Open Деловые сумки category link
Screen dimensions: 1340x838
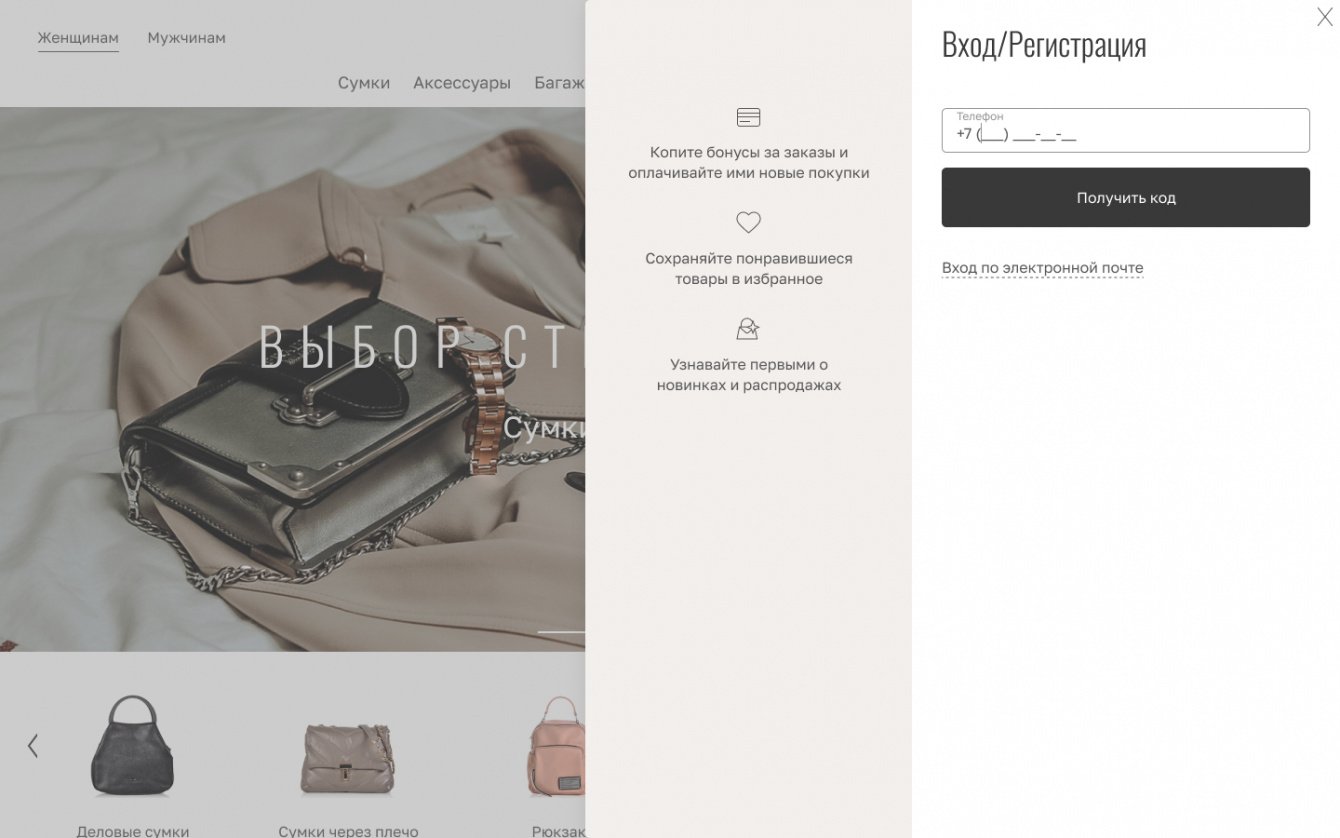(x=133, y=830)
